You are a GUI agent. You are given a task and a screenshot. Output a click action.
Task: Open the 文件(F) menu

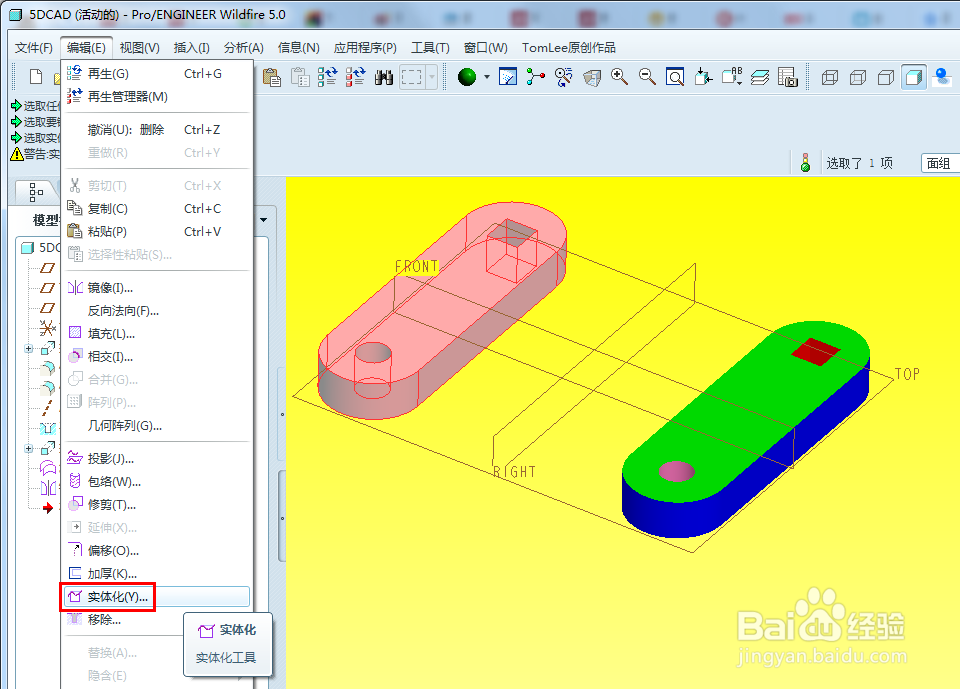pyautogui.click(x=34, y=48)
